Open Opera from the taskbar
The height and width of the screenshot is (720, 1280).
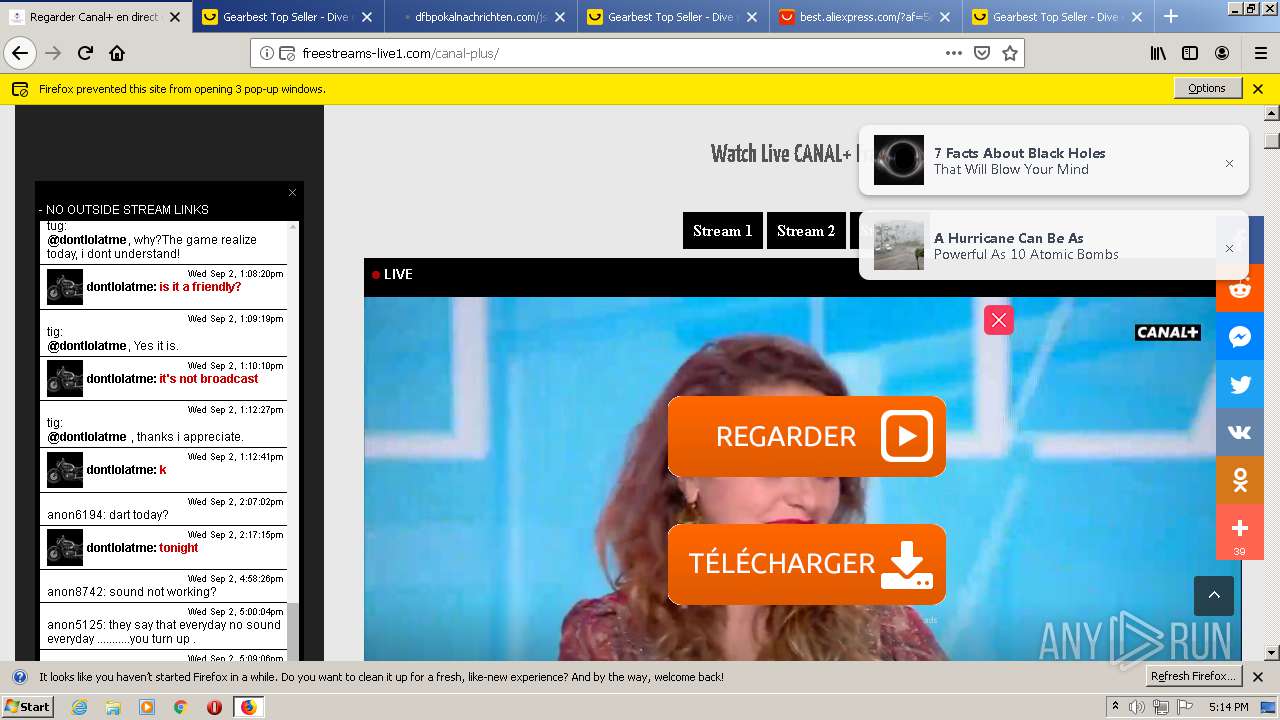[214, 707]
